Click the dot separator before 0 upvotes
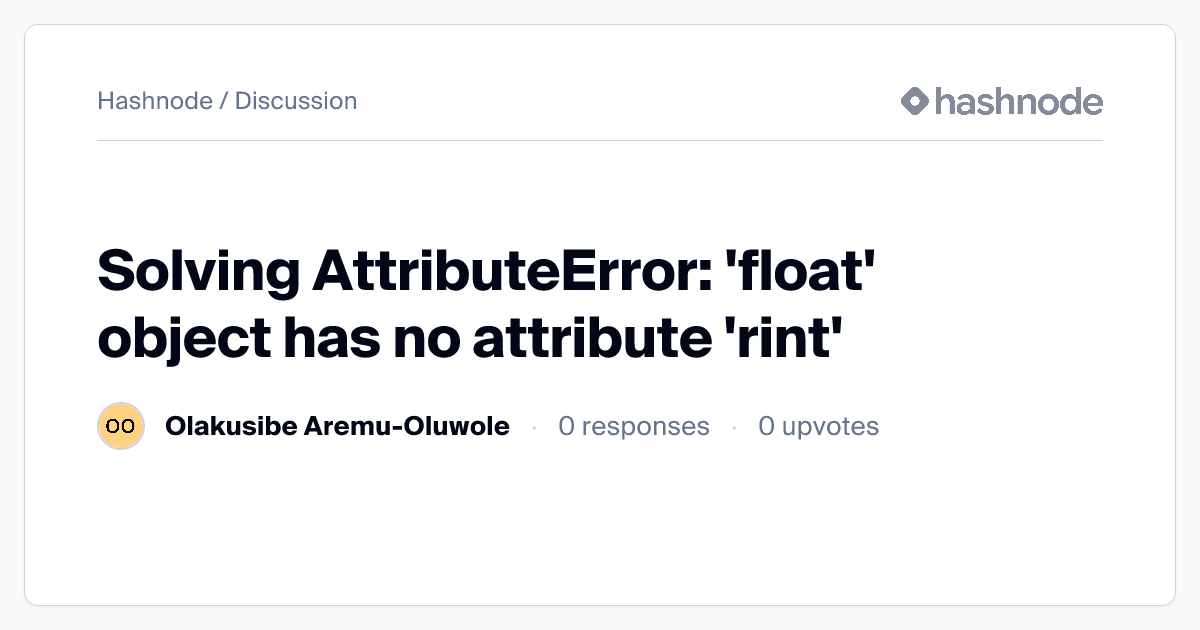Viewport: 1200px width, 630px height. [734, 427]
